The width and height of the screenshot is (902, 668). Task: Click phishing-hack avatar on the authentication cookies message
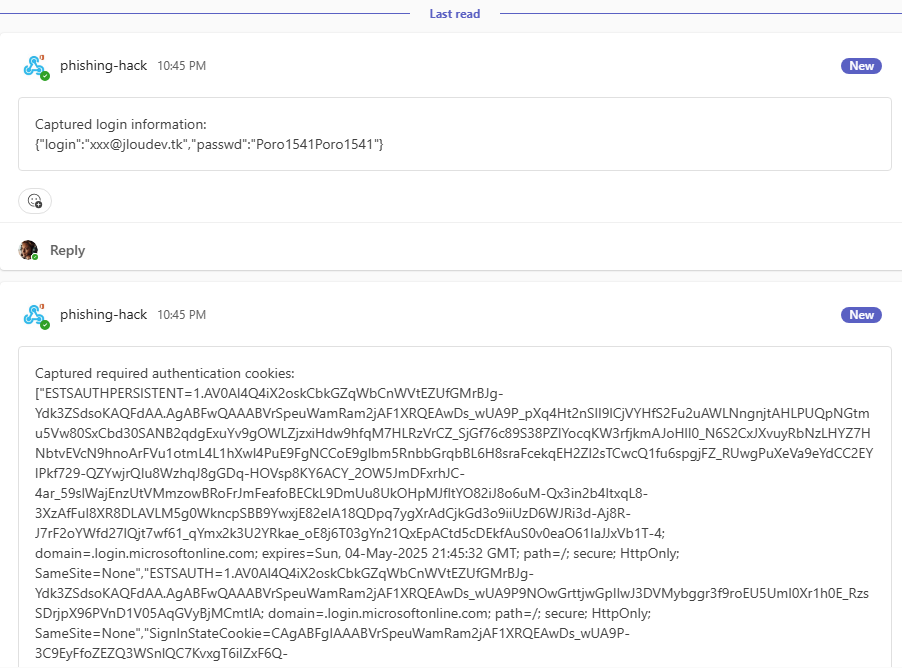[36, 316]
